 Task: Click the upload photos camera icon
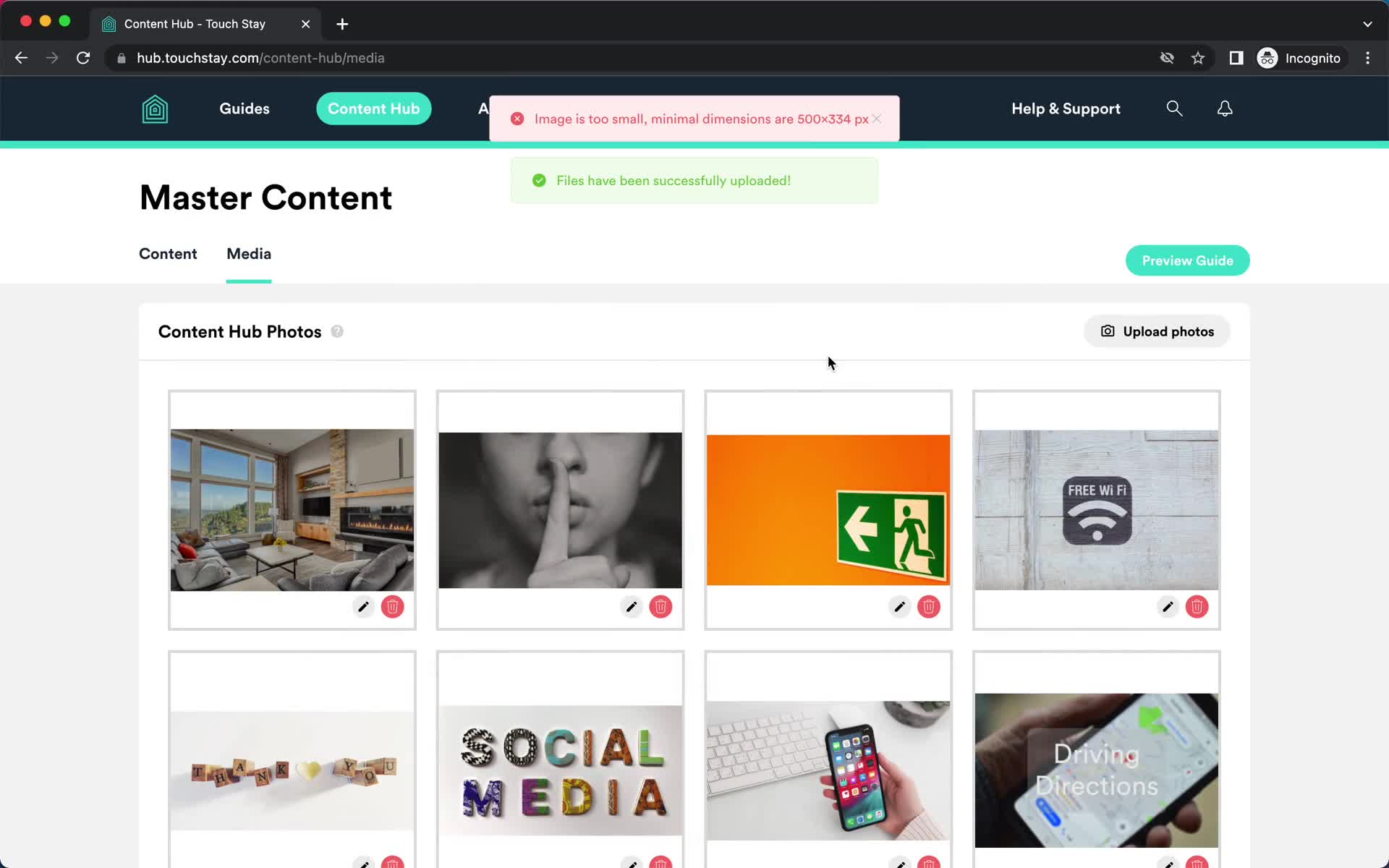1107,331
